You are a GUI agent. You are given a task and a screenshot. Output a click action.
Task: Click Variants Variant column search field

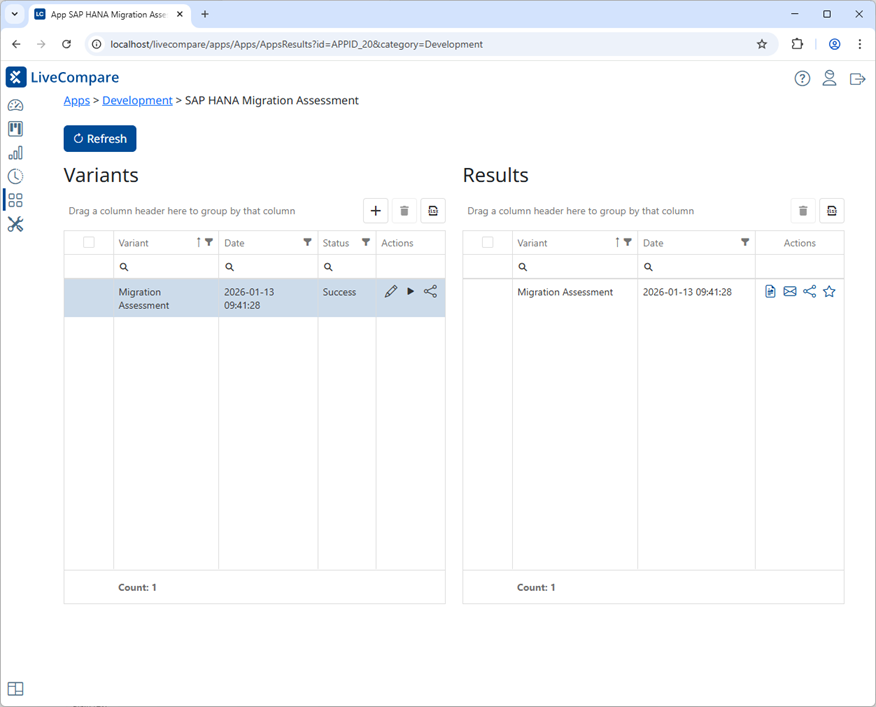pos(166,267)
